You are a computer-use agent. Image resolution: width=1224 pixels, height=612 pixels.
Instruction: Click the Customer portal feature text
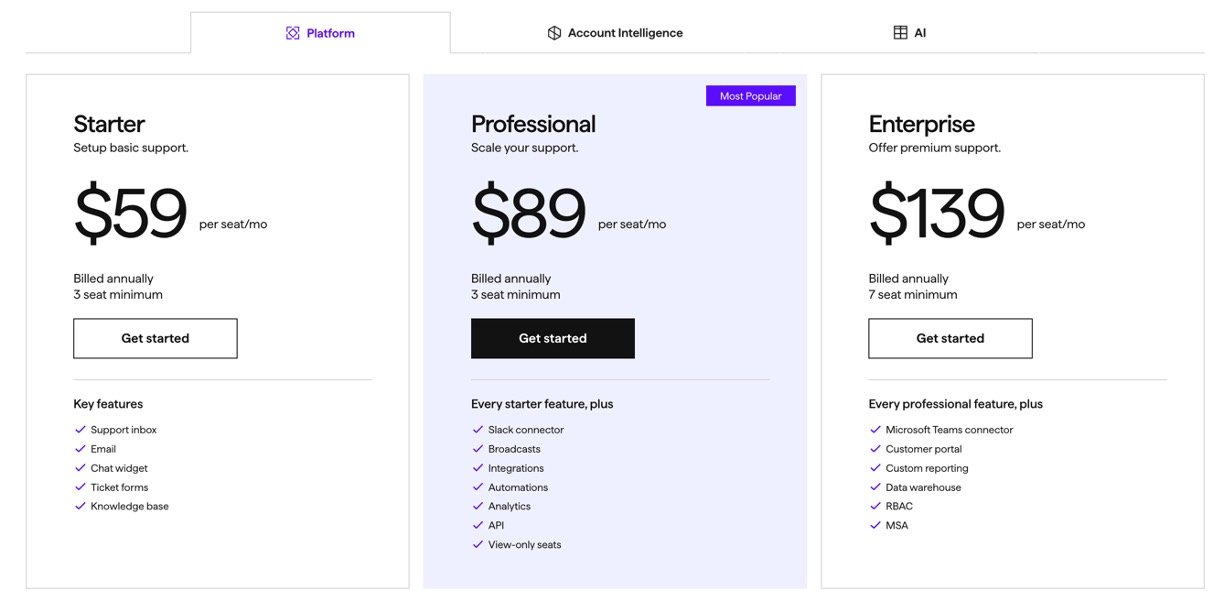click(923, 449)
